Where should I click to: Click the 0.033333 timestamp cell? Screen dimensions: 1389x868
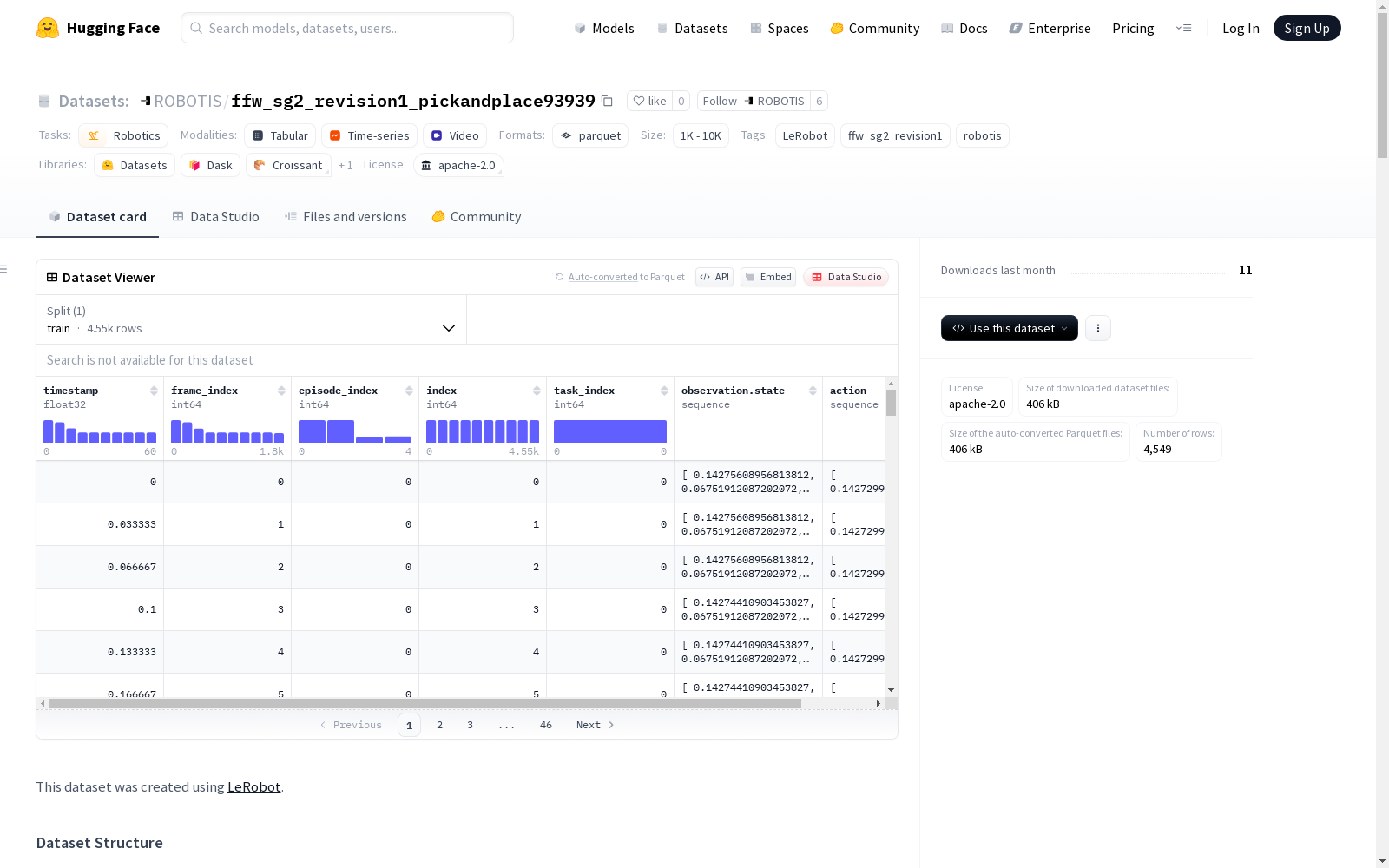[100, 524]
